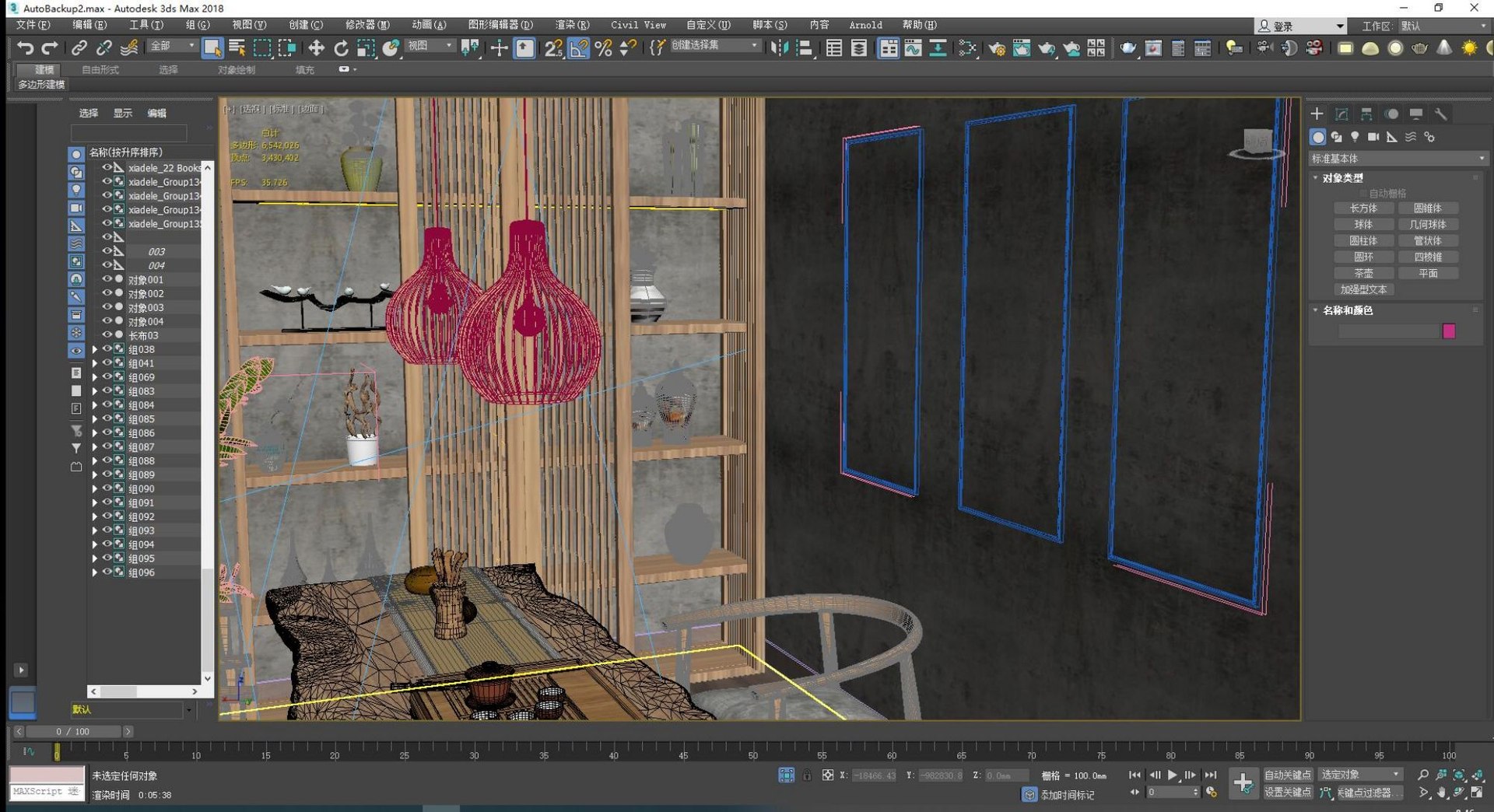The image size is (1494, 812).
Task: Toggle visibility of 组038 in scene explorer
Action: (x=107, y=349)
